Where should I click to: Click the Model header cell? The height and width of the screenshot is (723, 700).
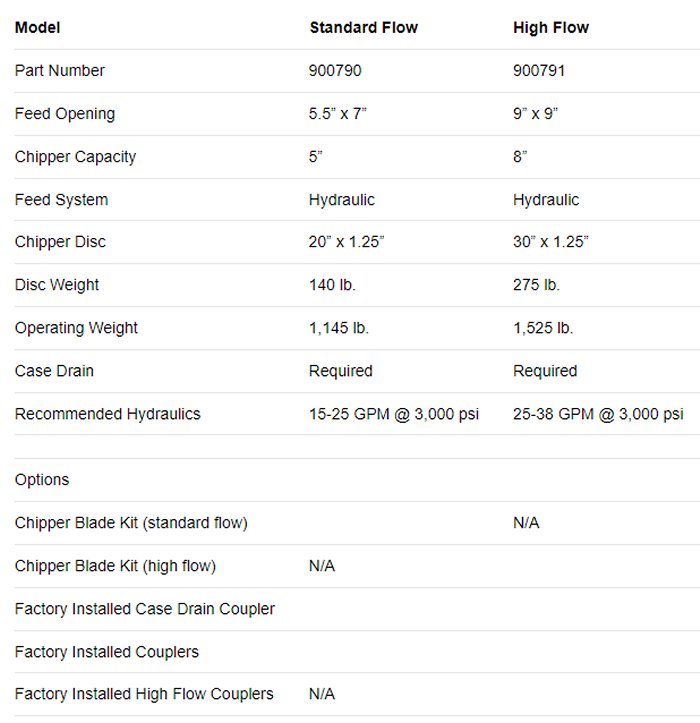(37, 28)
